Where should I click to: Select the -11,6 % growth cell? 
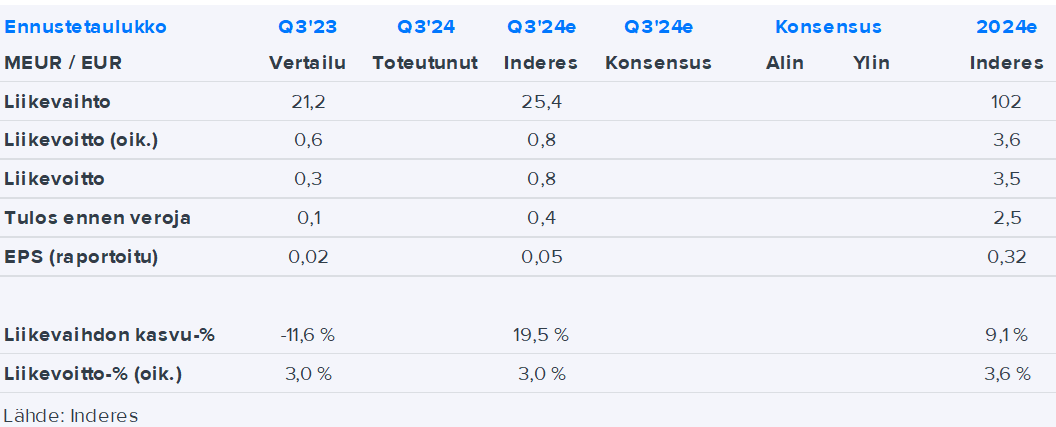click(308, 335)
